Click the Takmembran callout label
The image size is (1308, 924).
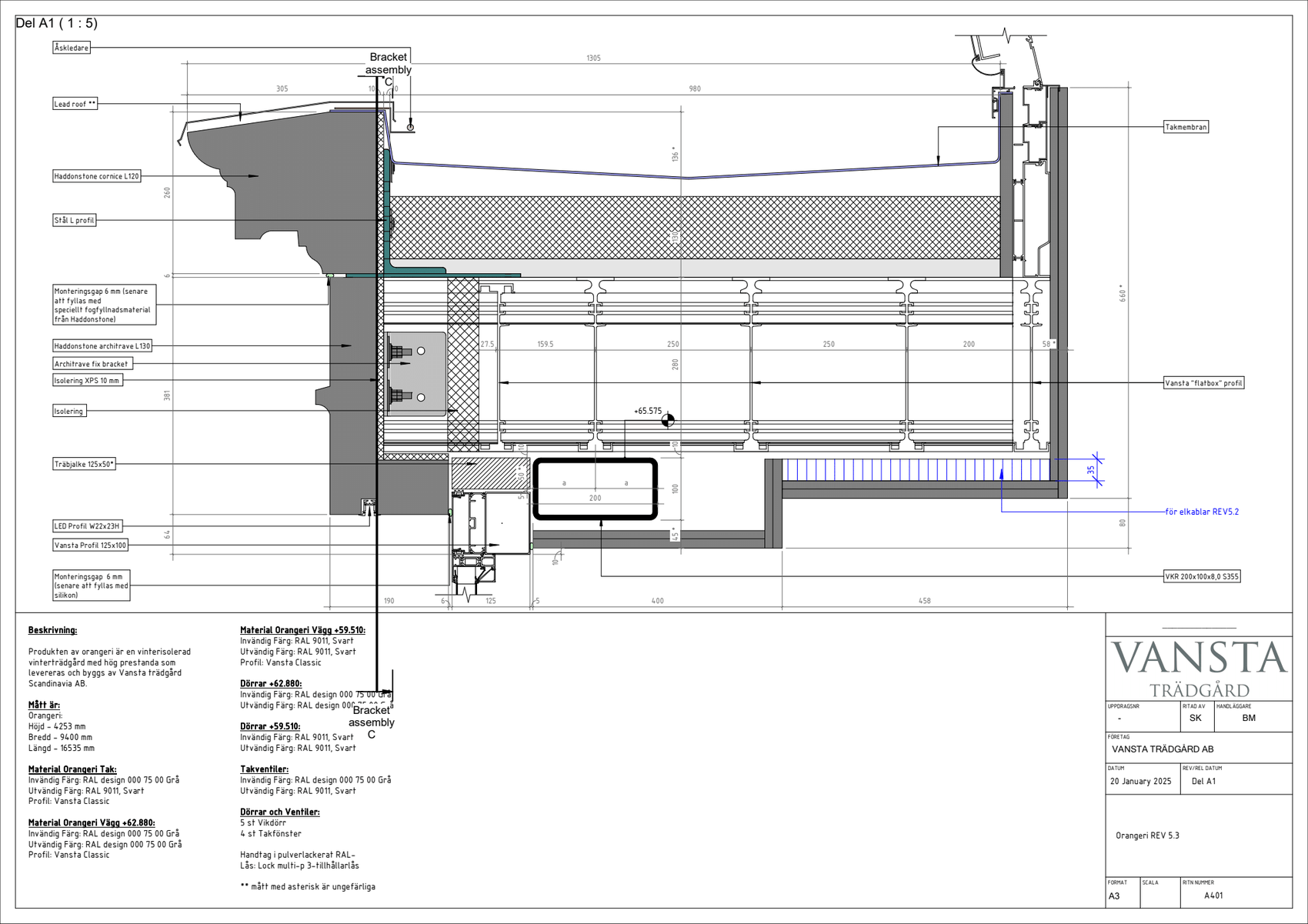click(1186, 127)
